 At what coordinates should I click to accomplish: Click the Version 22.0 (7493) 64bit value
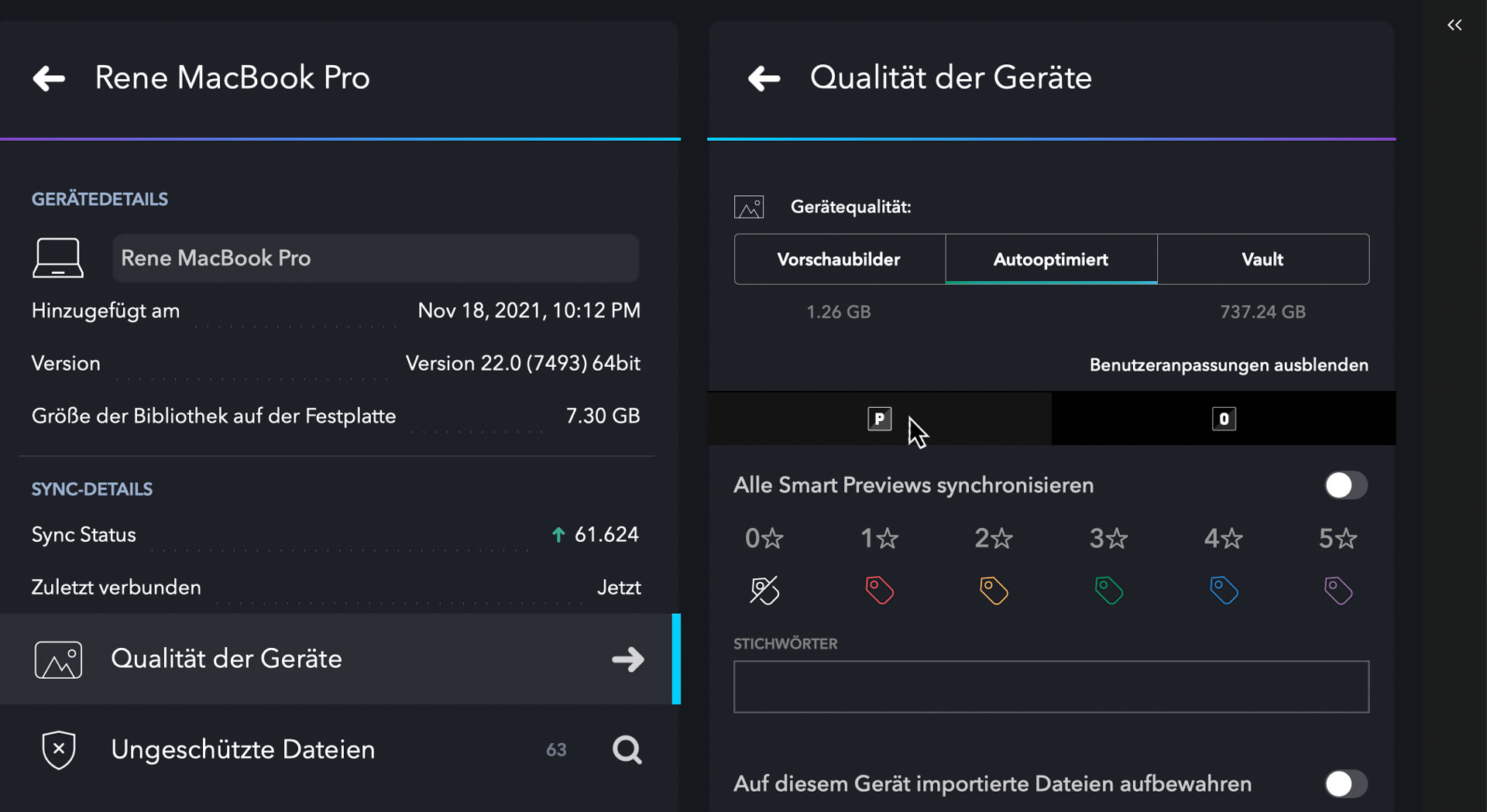[523, 363]
